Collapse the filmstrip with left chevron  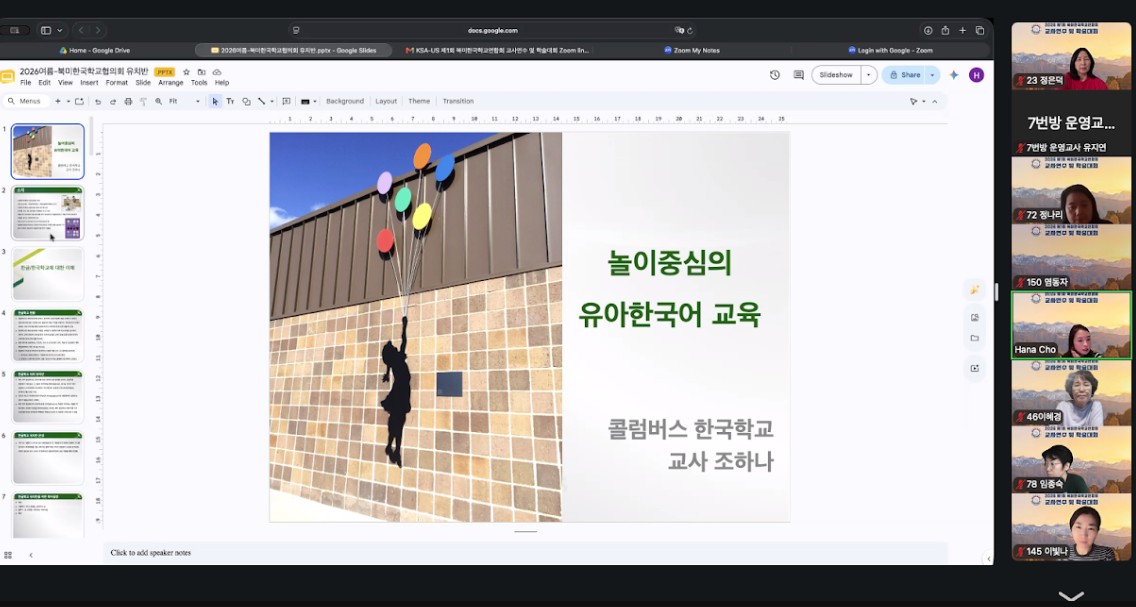click(30, 555)
